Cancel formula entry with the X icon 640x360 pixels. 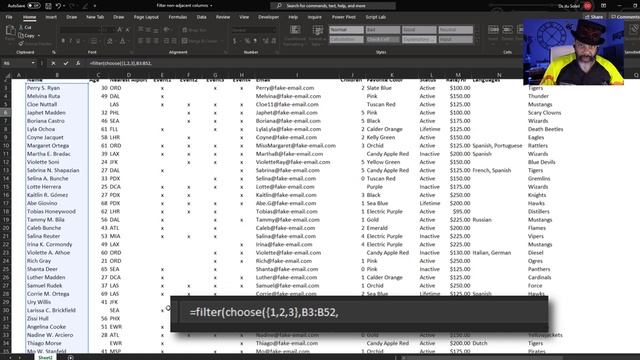pyautogui.click(x=53, y=63)
